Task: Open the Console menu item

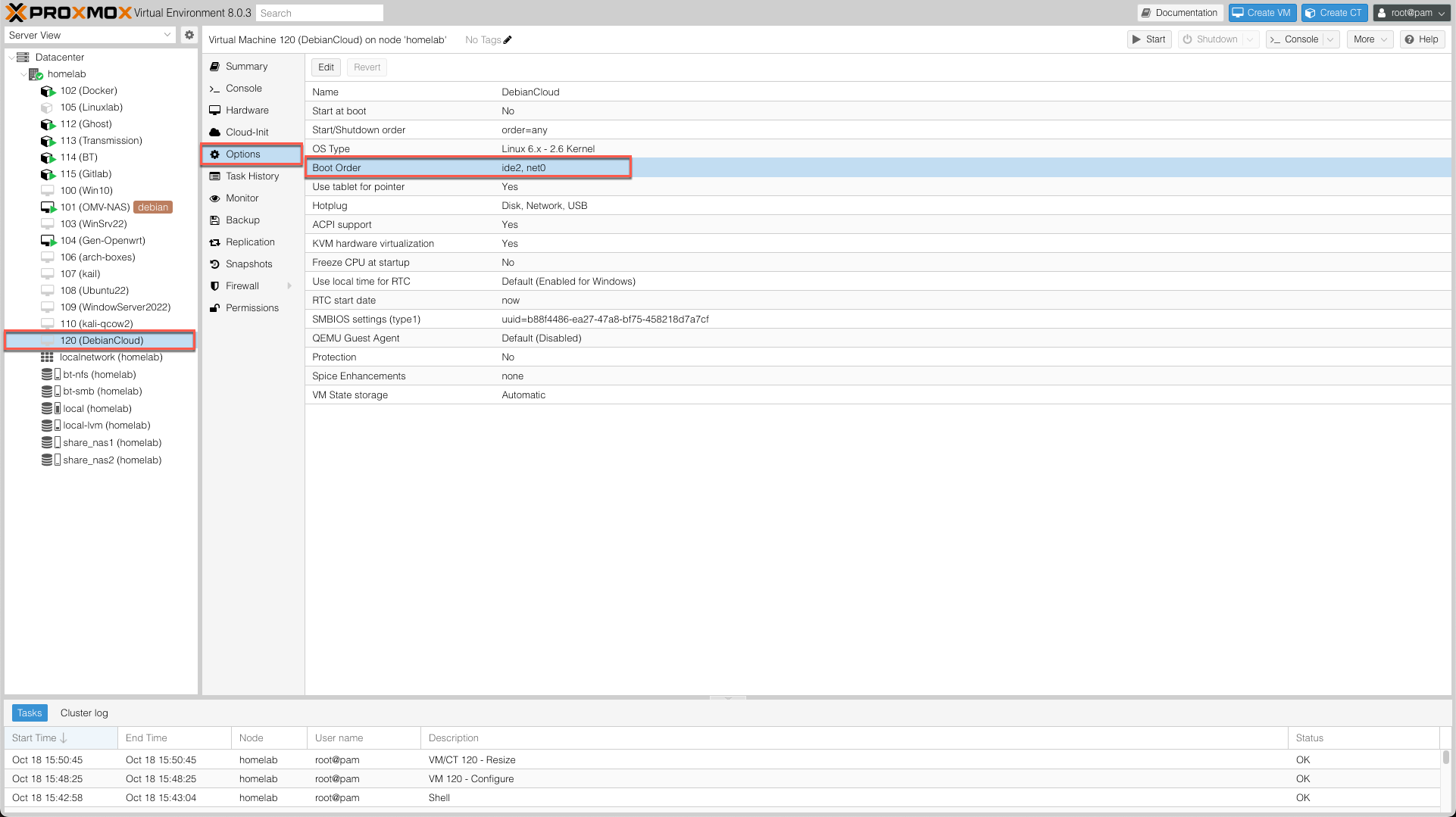Action: tap(252, 89)
